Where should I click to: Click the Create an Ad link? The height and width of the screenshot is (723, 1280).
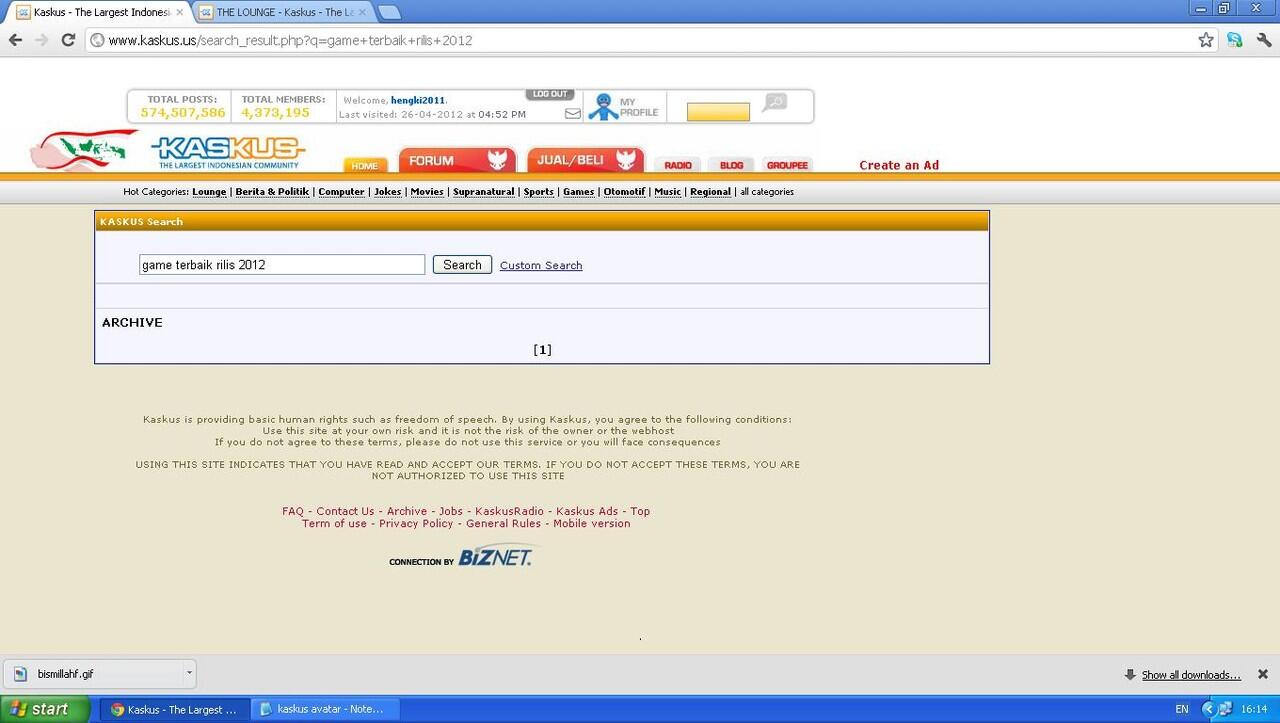899,165
